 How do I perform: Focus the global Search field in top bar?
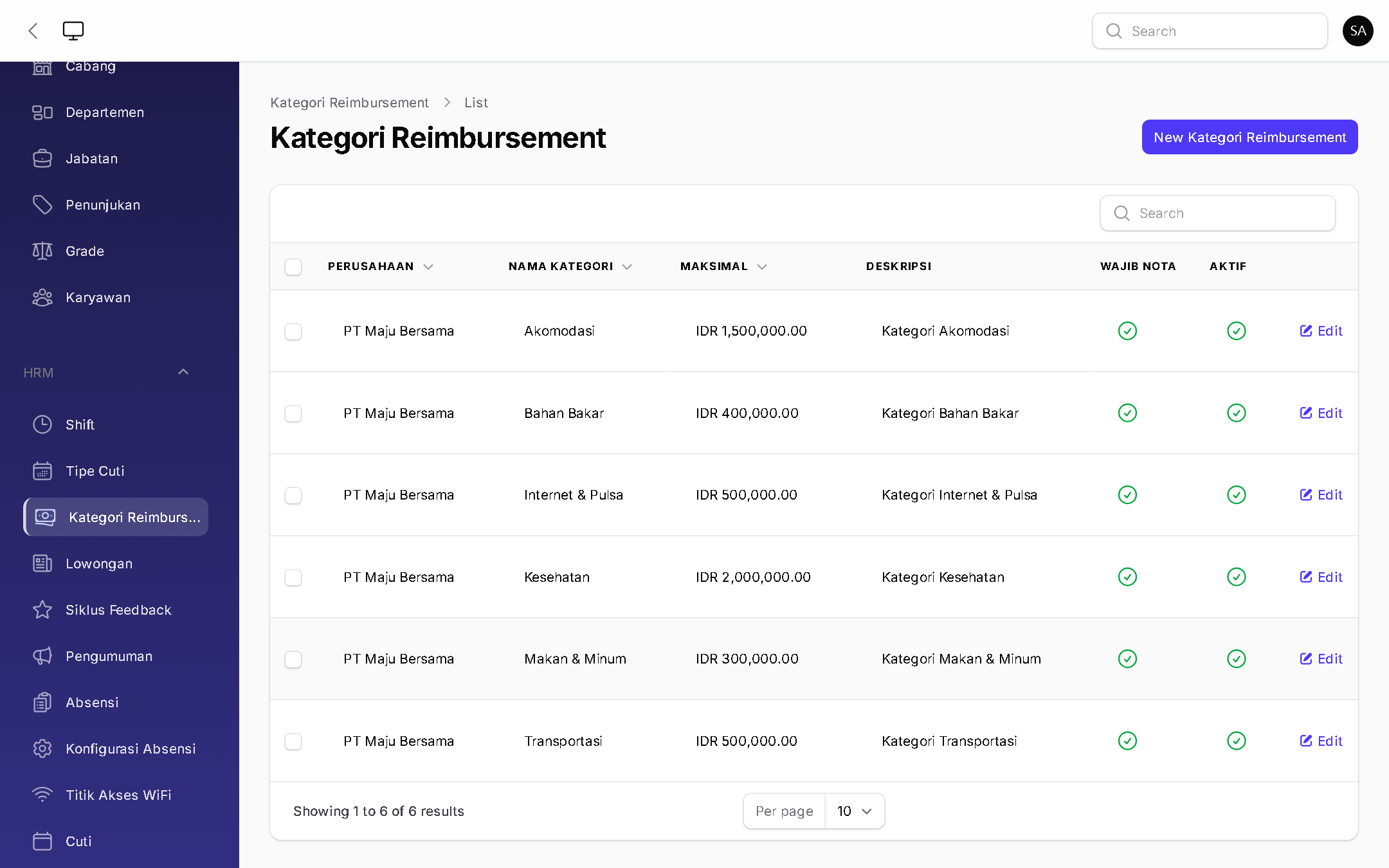pos(1210,31)
